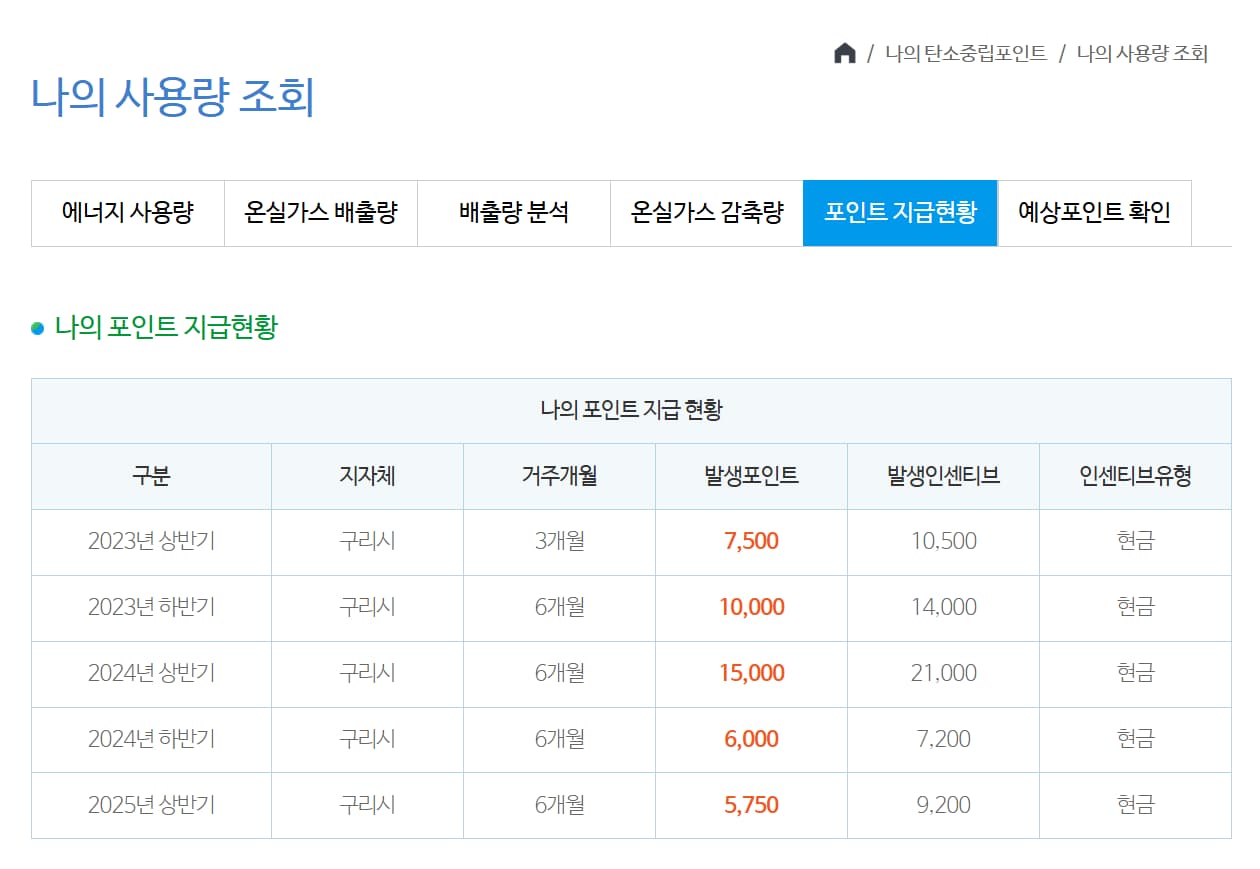The image size is (1260, 869).
Task: Open the 온실가스 배출량 tab
Action: pos(321,213)
